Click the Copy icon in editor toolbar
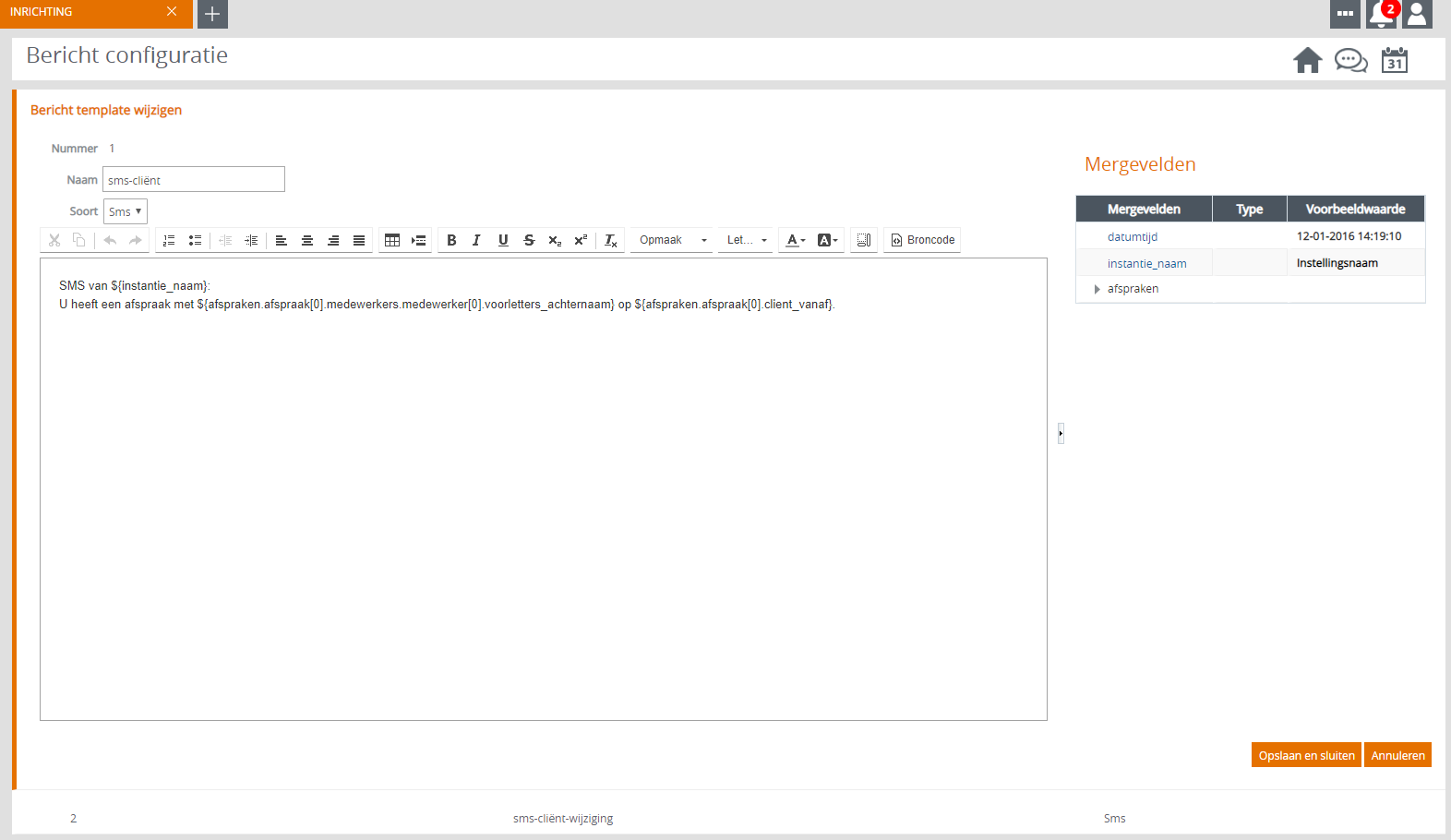This screenshot has width=1451, height=840. [79, 240]
